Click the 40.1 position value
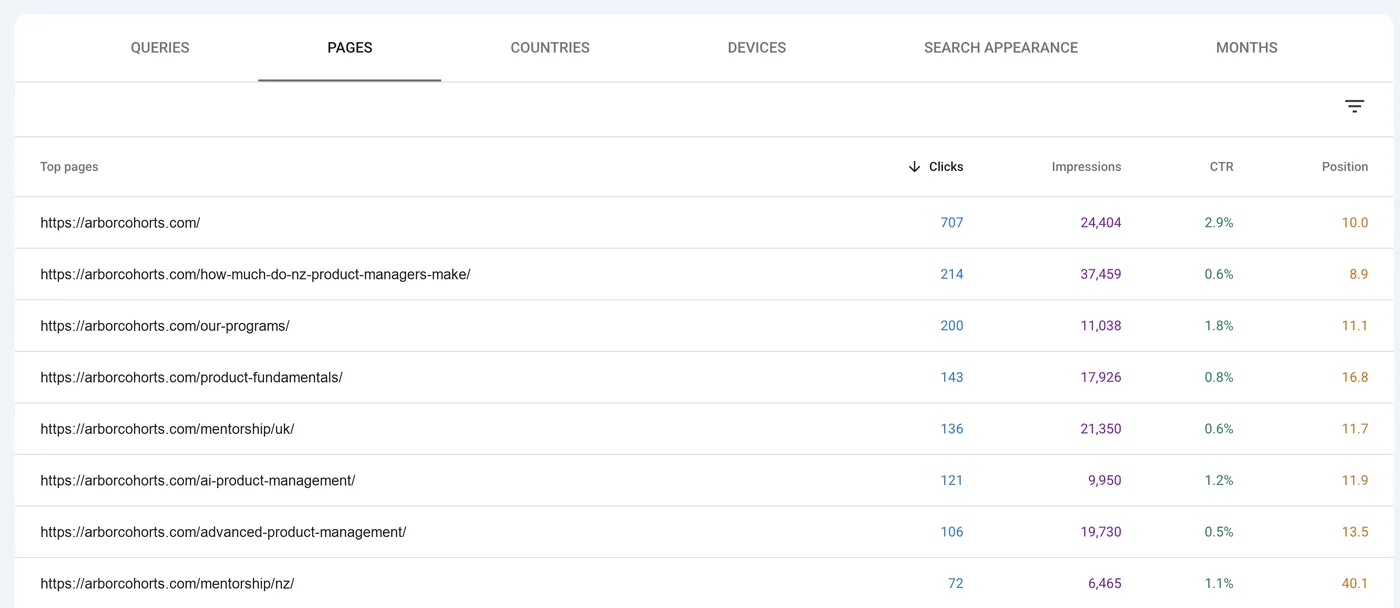The width and height of the screenshot is (1400, 608). (x=1355, y=583)
